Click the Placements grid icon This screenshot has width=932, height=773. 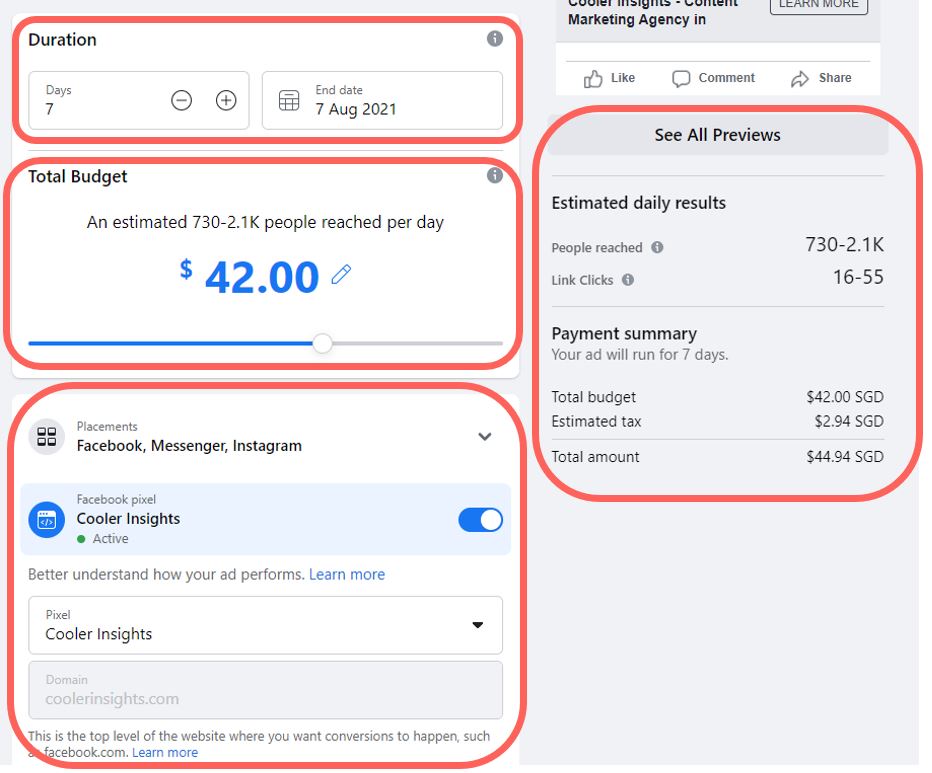click(46, 436)
